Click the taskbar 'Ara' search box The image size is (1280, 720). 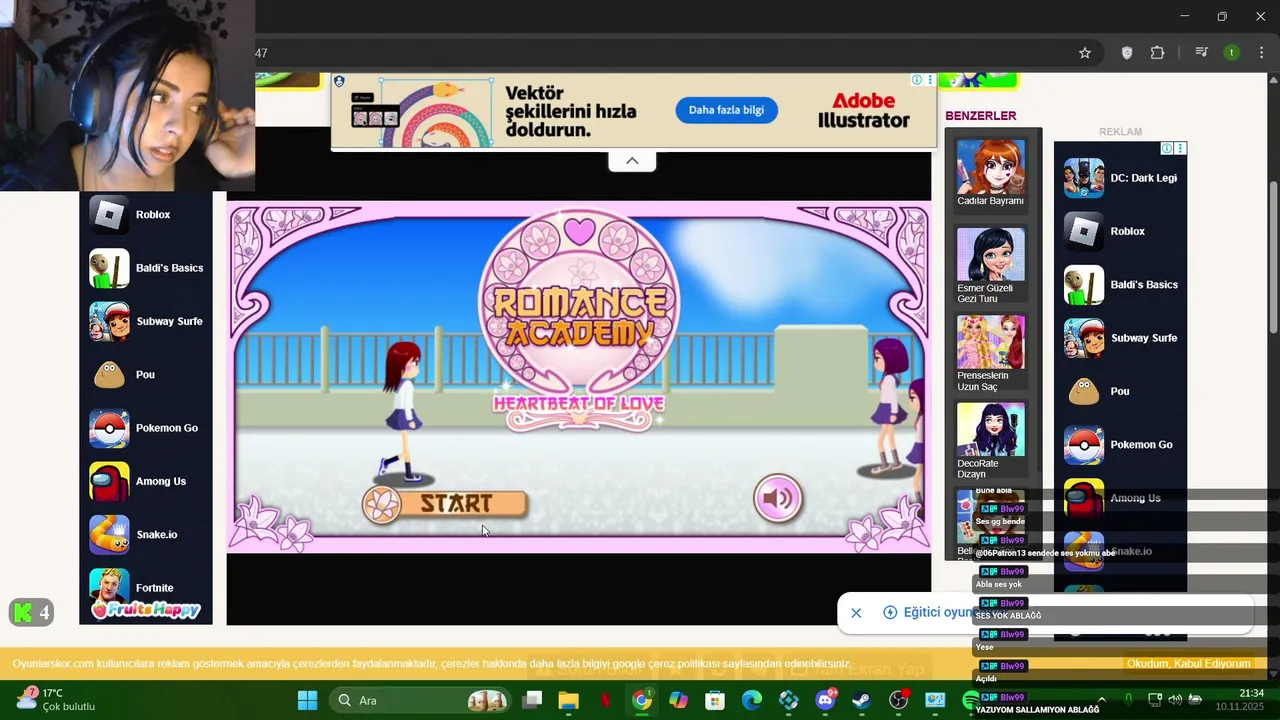pos(421,700)
